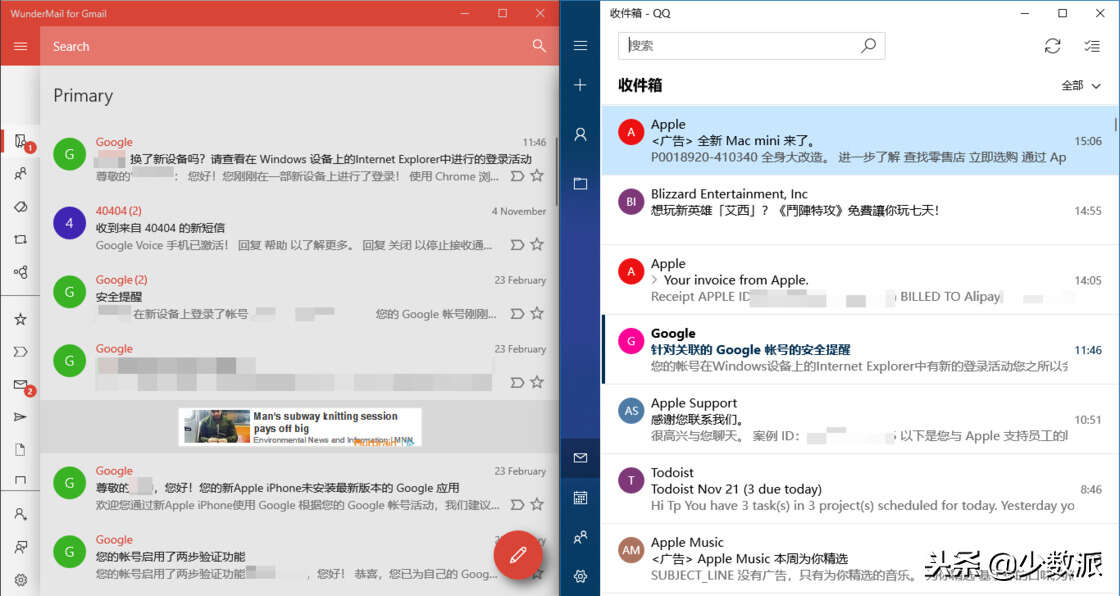Open WunderMail hamburger menu
1120x596 pixels.
click(x=20, y=46)
